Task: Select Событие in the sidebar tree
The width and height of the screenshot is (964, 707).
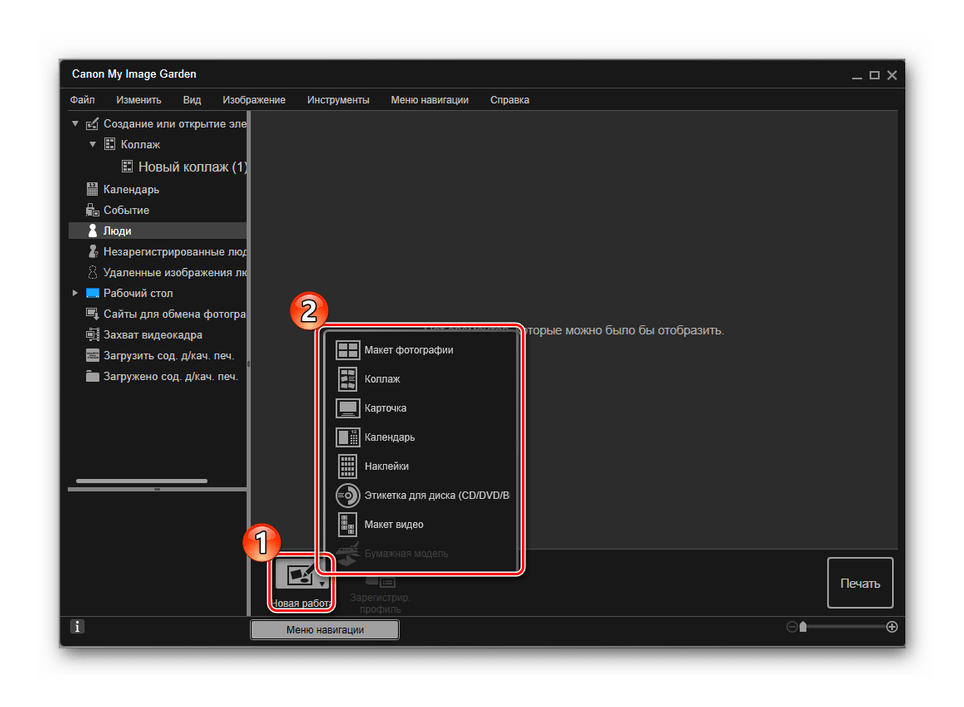Action: point(126,210)
